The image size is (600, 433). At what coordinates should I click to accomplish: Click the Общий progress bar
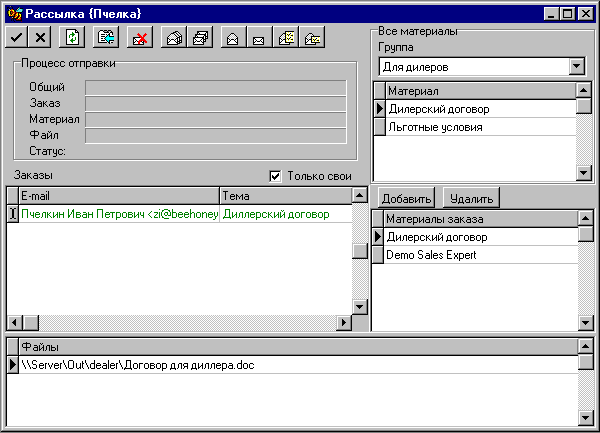coord(216,88)
